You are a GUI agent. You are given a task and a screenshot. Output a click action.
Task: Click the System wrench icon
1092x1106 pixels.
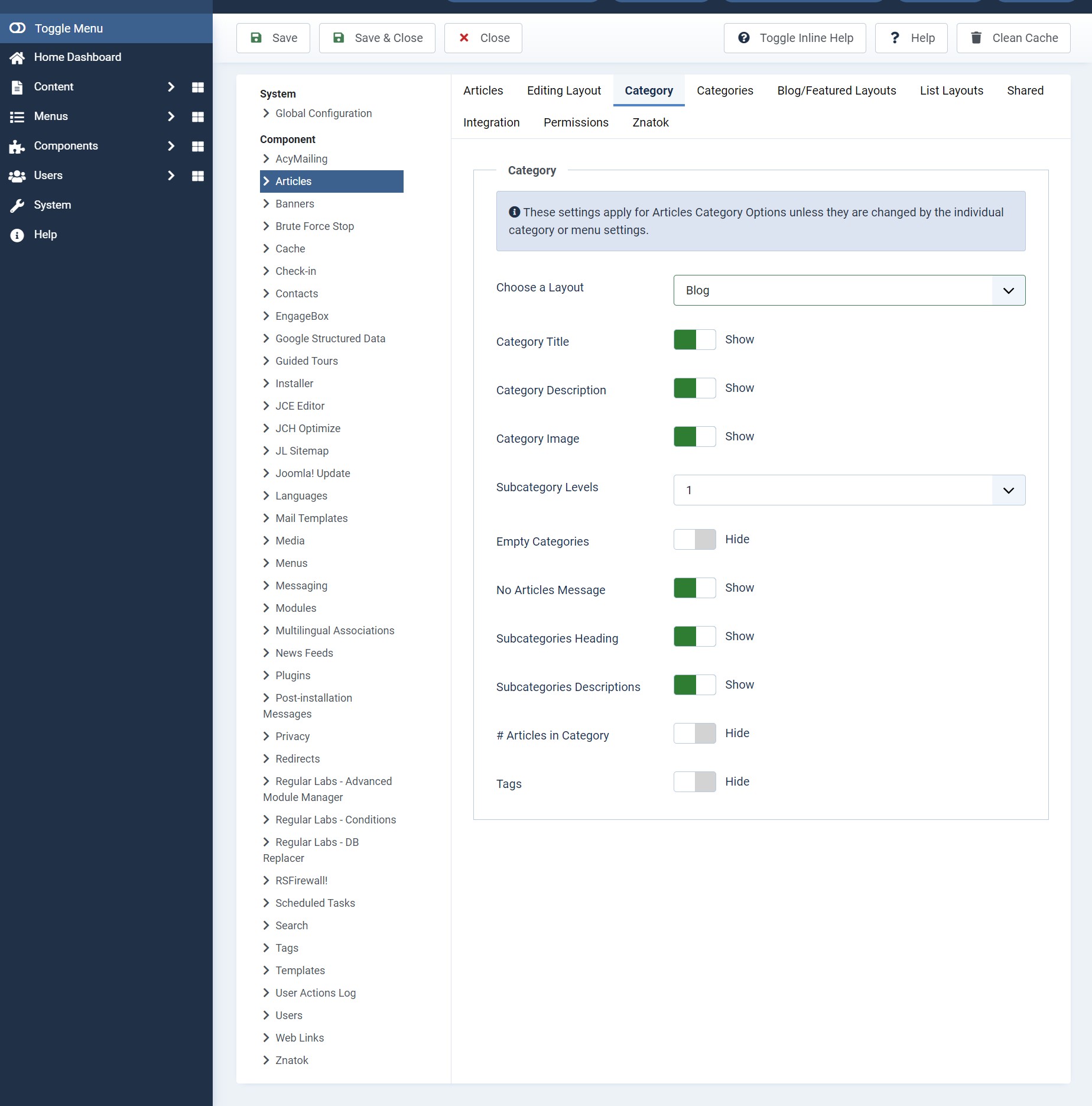17,205
